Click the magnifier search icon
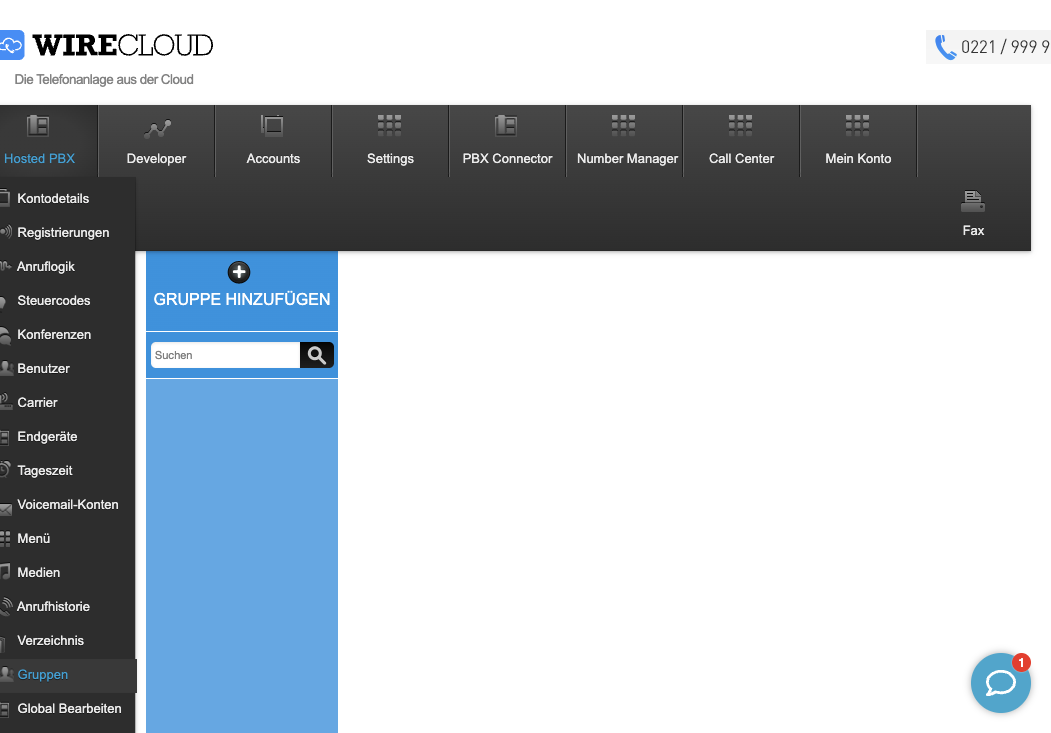Image resolution: width=1051 pixels, height=733 pixels. click(316, 354)
